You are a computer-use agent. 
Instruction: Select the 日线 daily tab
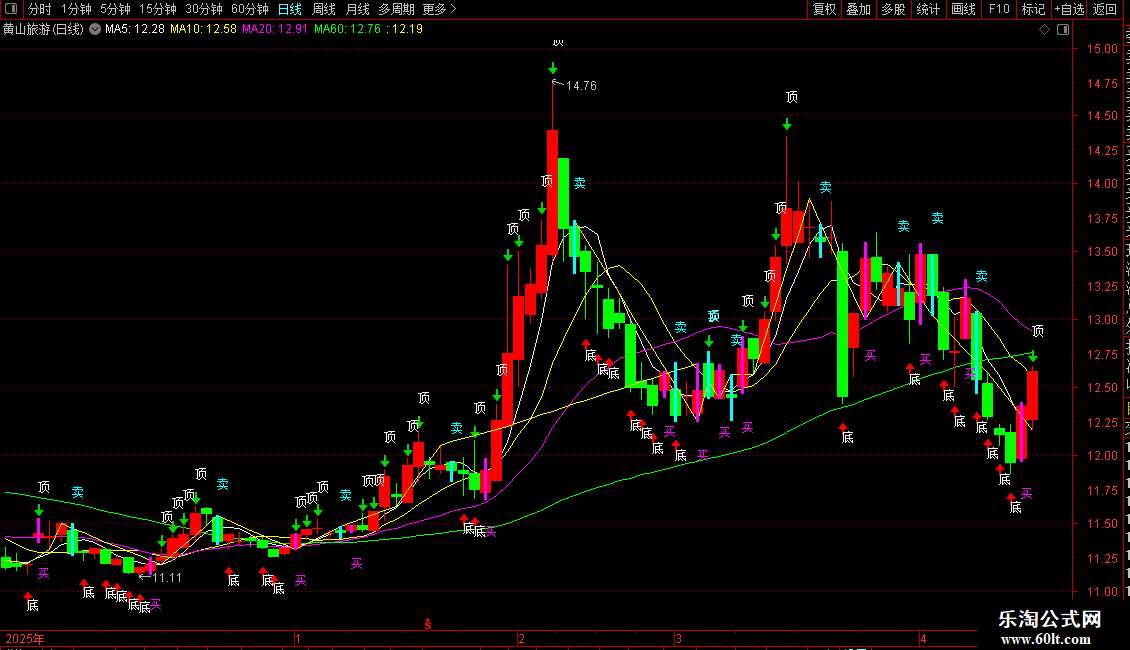click(x=290, y=9)
